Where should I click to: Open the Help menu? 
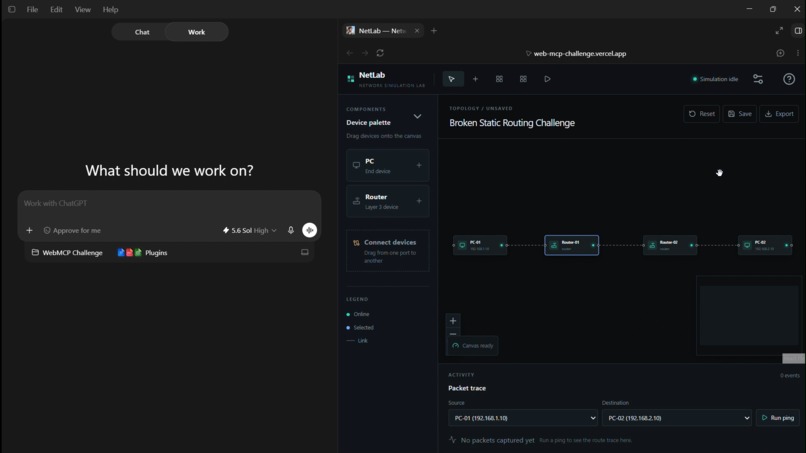click(x=110, y=9)
